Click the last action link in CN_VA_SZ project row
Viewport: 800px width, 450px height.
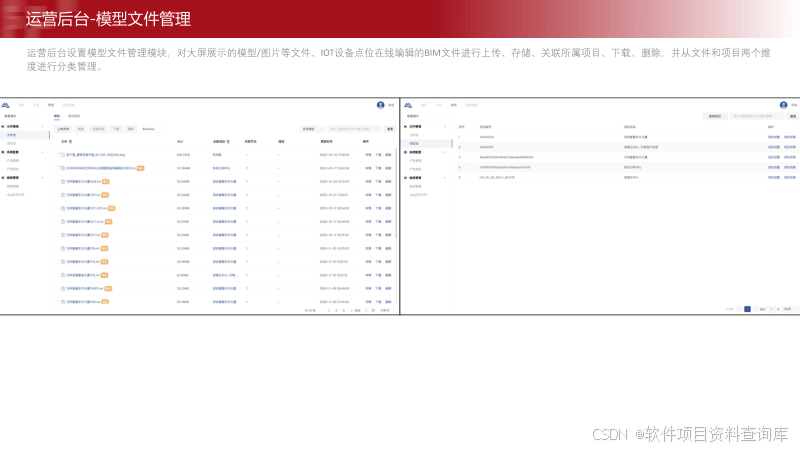click(x=790, y=178)
